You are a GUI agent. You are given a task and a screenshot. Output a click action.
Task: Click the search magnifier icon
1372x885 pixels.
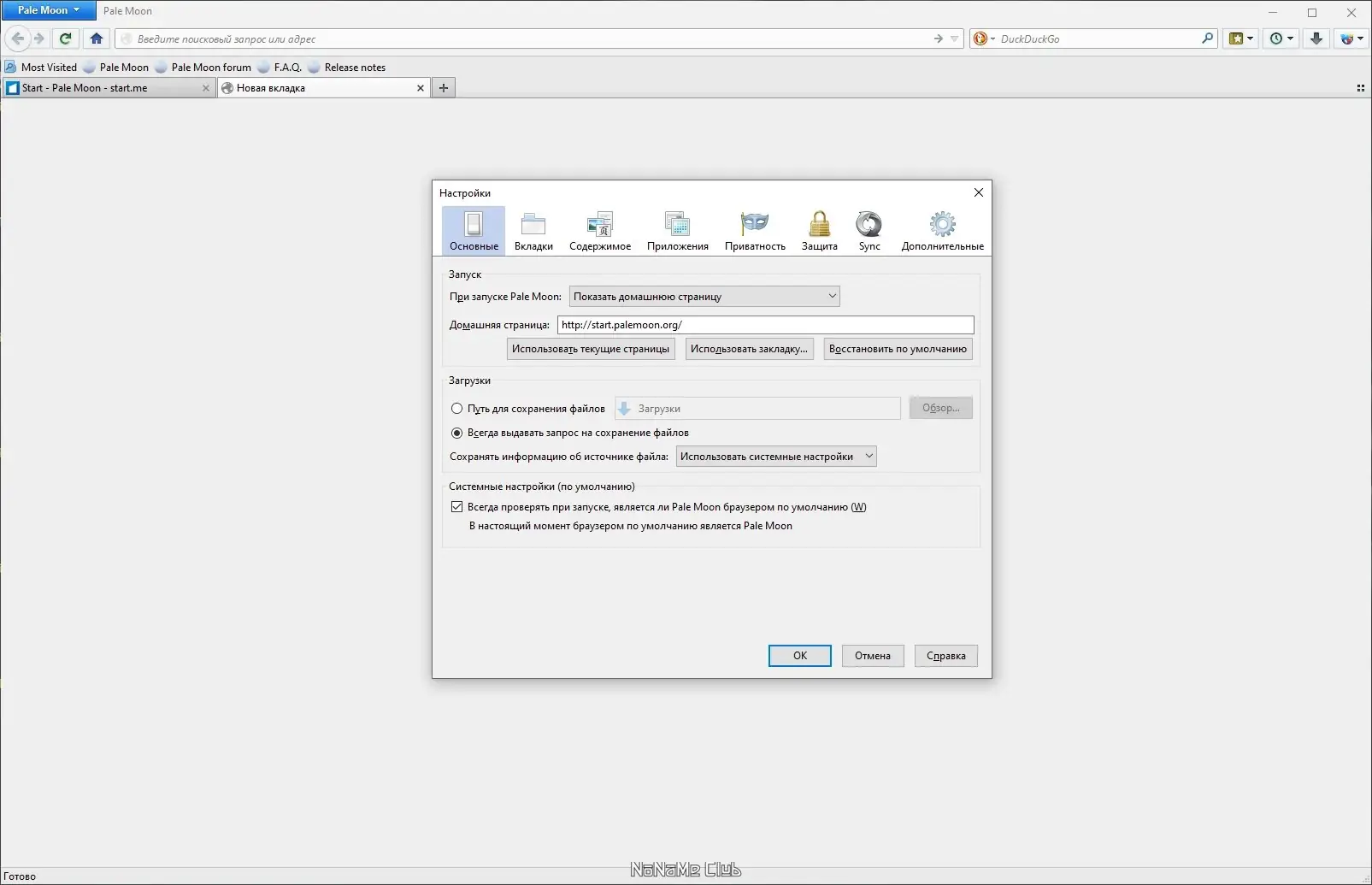1207,38
